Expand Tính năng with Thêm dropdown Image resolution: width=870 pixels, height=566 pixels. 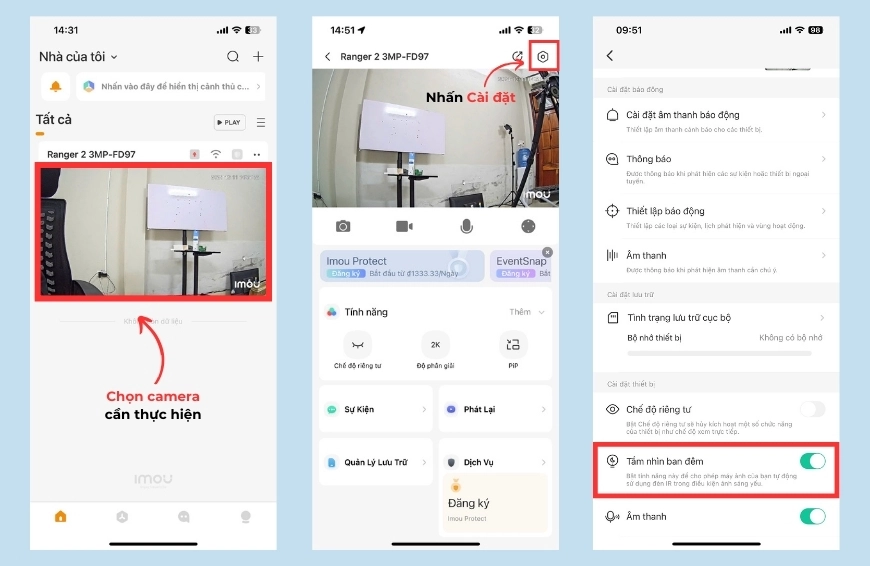[527, 312]
